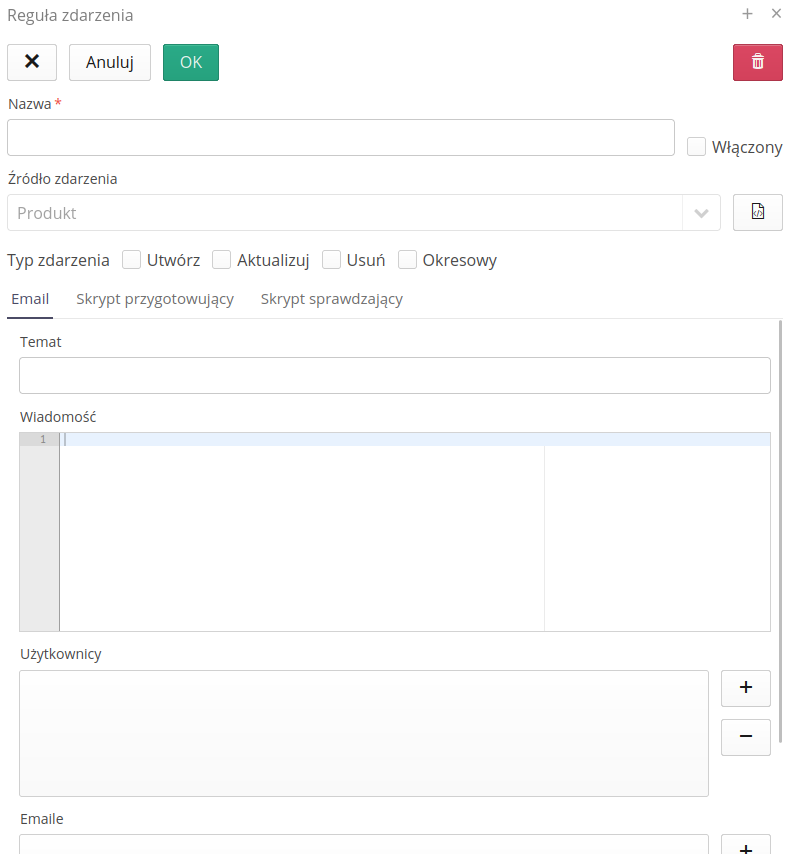The image size is (793, 862).
Task: Focus the Nazwa text field
Action: pos(340,138)
